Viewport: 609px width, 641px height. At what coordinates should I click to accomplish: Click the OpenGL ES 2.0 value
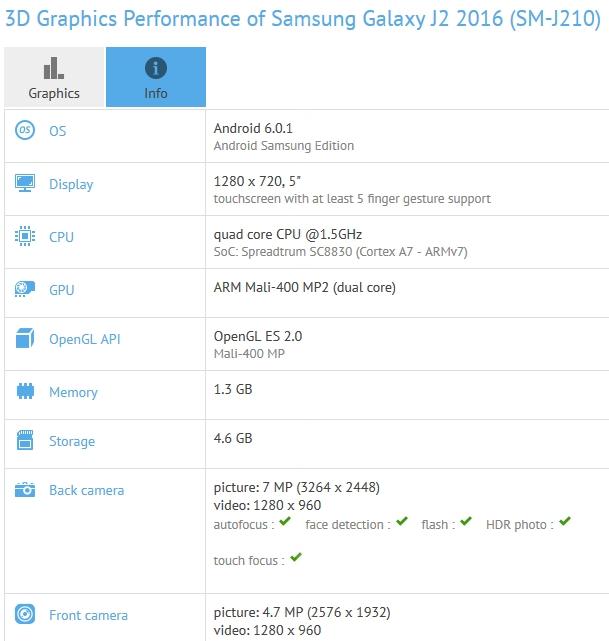pyautogui.click(x=258, y=336)
